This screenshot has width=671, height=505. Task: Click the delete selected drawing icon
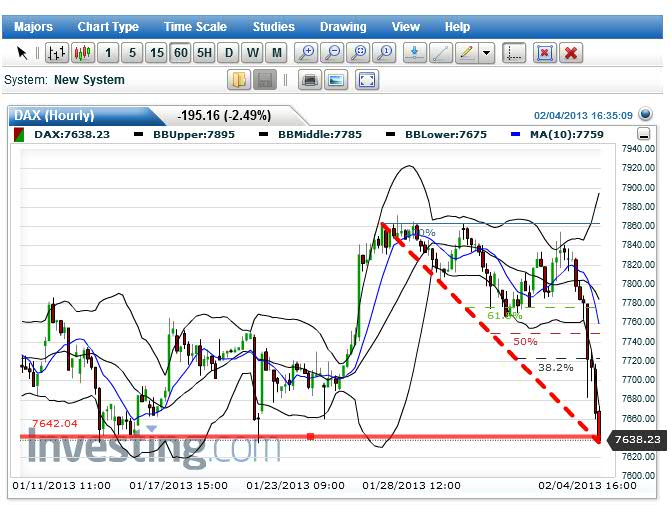545,53
